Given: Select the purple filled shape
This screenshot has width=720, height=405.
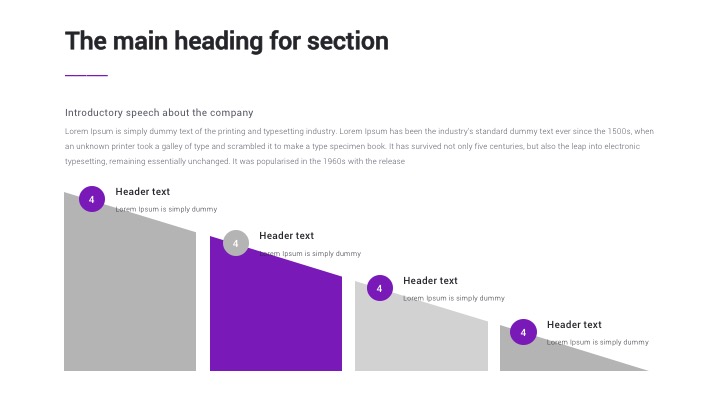Looking at the screenshot, I should [x=275, y=315].
